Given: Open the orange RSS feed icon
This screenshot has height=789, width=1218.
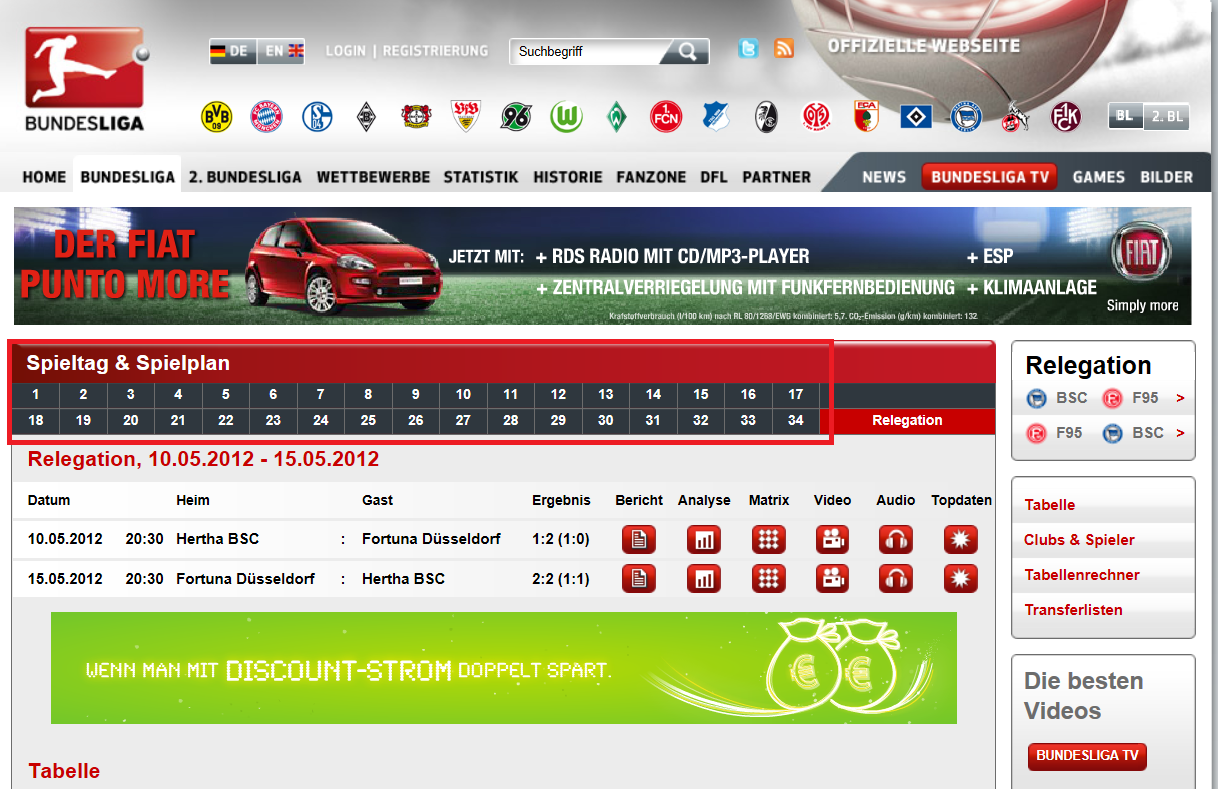Looking at the screenshot, I should pyautogui.click(x=783, y=48).
